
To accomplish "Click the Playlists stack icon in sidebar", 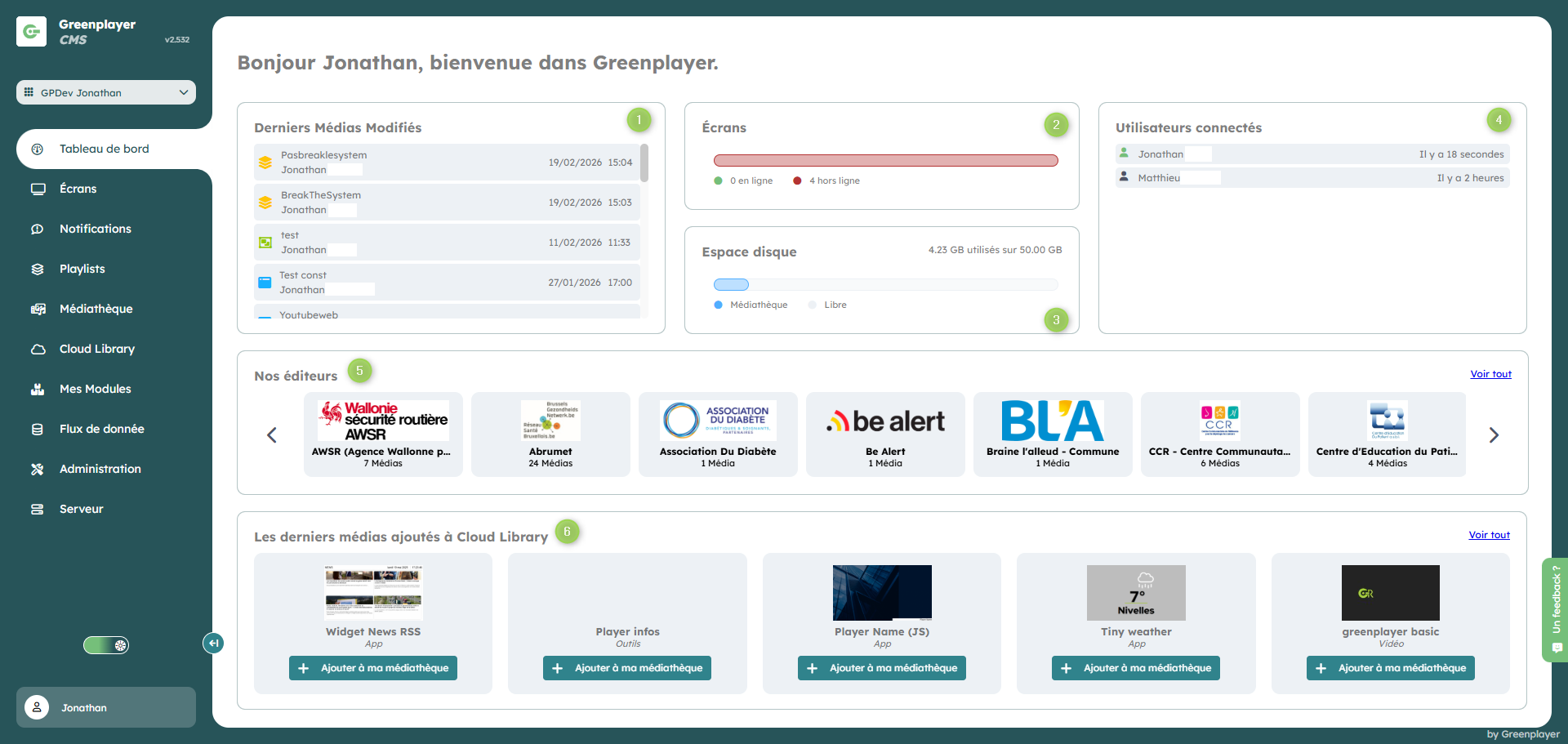I will click(38, 269).
